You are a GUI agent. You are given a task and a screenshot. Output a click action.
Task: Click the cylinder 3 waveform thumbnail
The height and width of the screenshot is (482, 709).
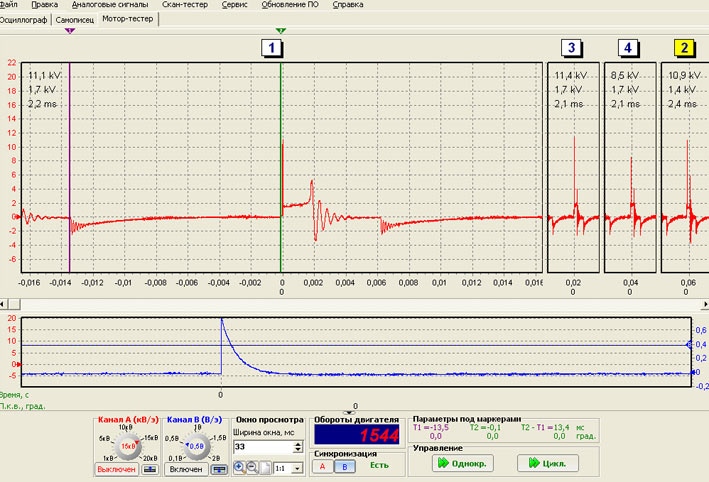coord(573,167)
